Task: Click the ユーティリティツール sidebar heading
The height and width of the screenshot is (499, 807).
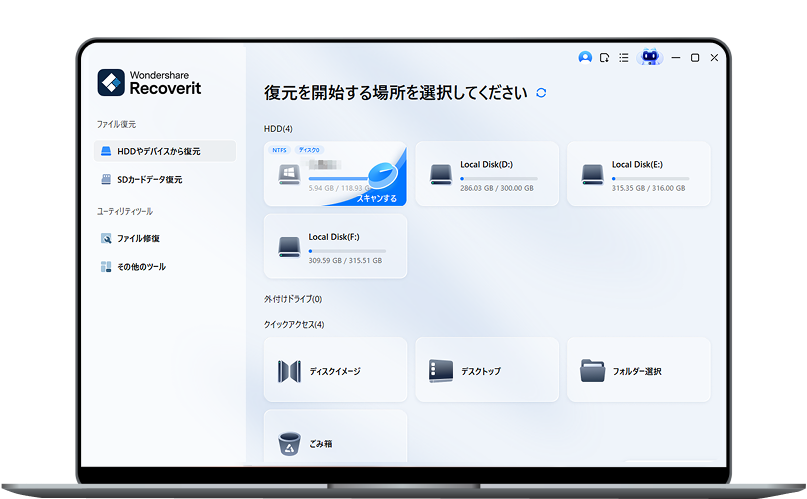Action: click(125, 211)
